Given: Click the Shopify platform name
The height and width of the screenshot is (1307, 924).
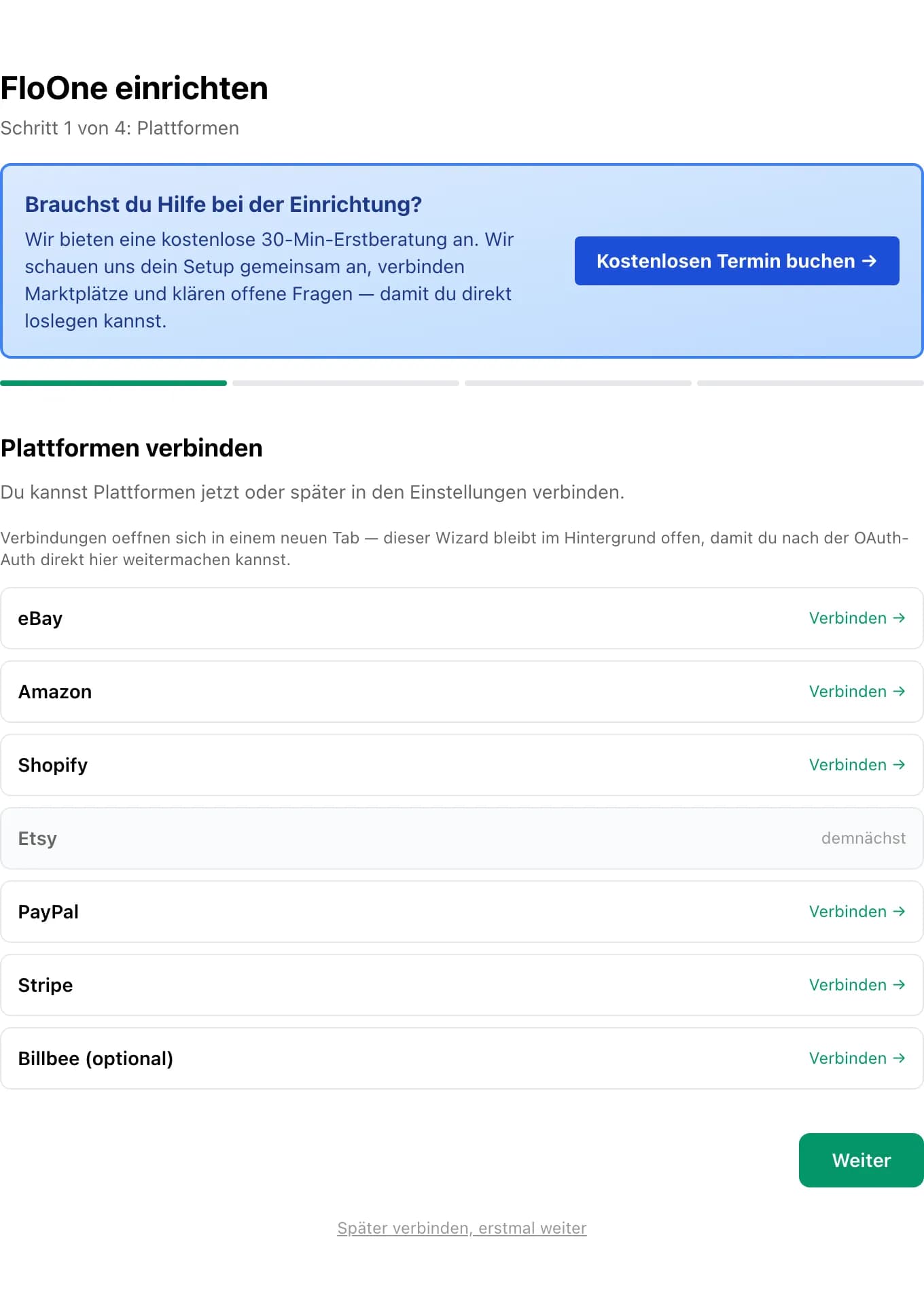Looking at the screenshot, I should pos(53,766).
